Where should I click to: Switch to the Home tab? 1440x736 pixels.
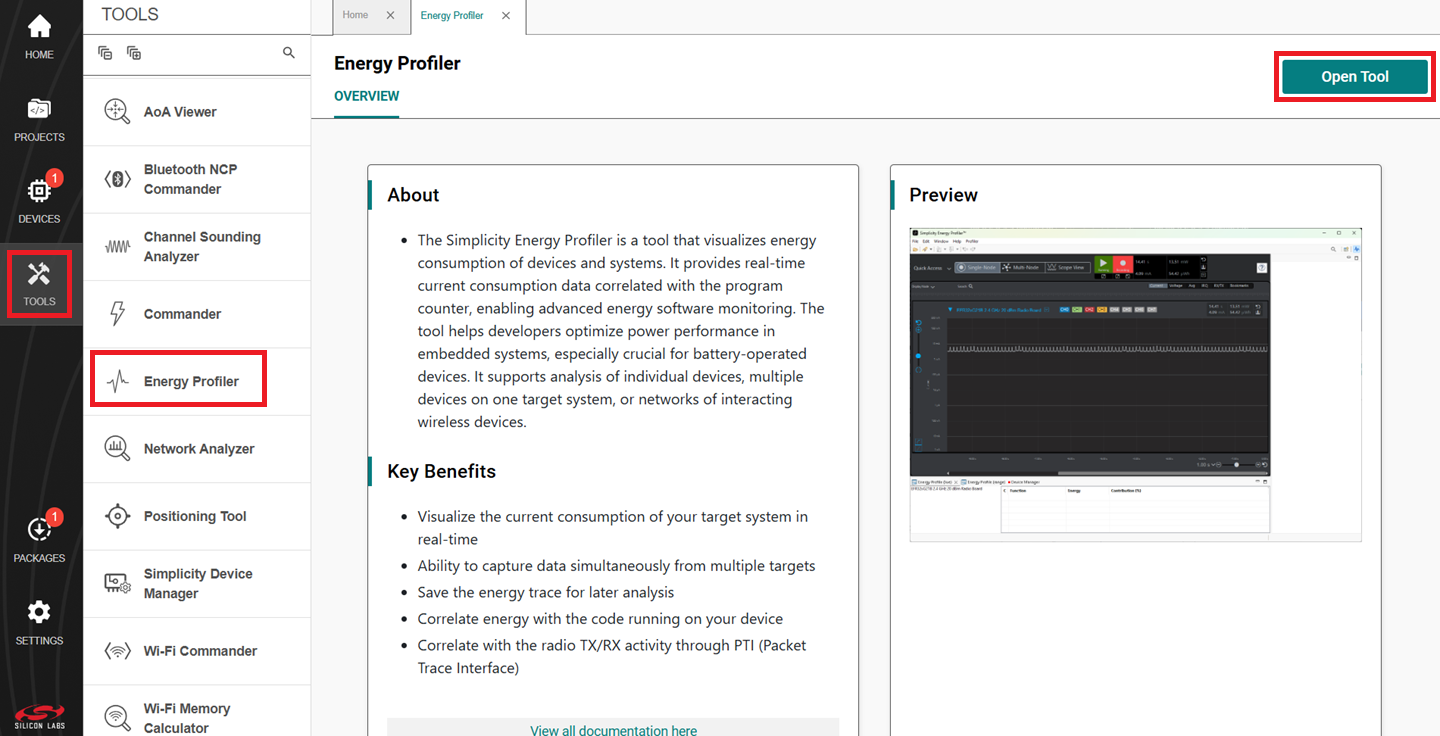tap(355, 15)
